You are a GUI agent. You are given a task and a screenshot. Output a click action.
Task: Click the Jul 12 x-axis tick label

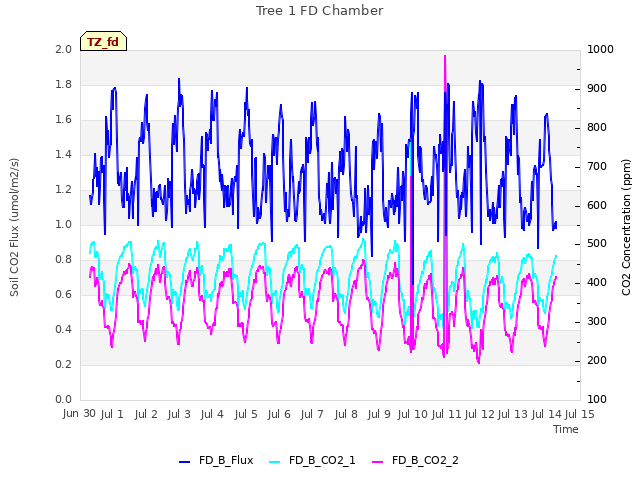480,414
